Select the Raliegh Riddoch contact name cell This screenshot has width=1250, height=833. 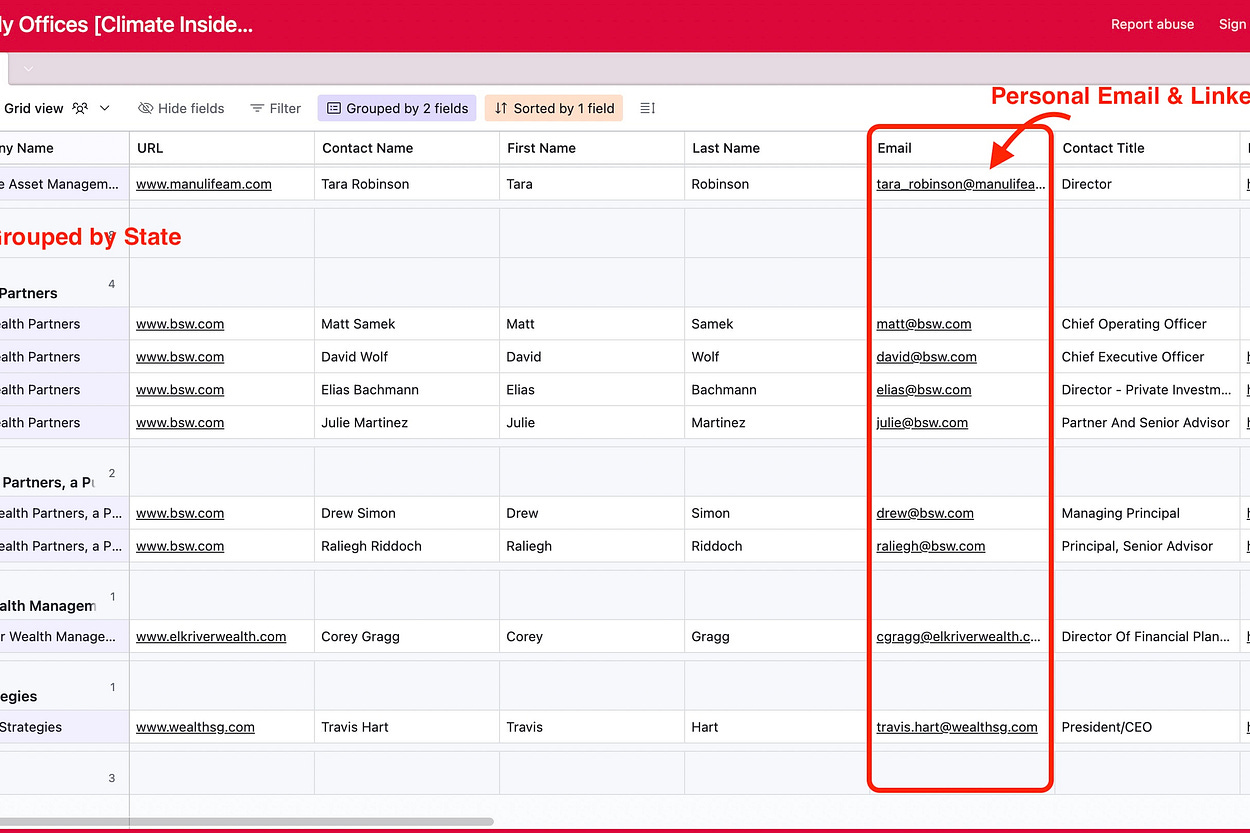pos(407,546)
